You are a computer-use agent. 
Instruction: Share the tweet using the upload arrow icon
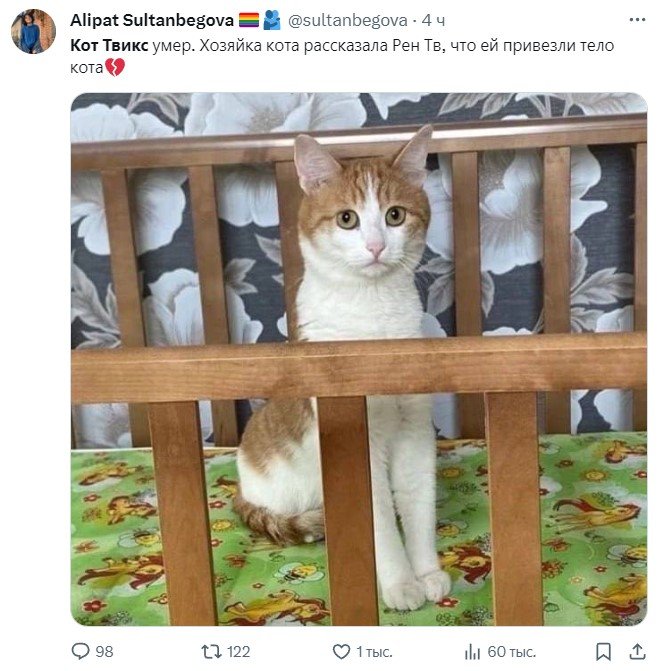coord(637,651)
